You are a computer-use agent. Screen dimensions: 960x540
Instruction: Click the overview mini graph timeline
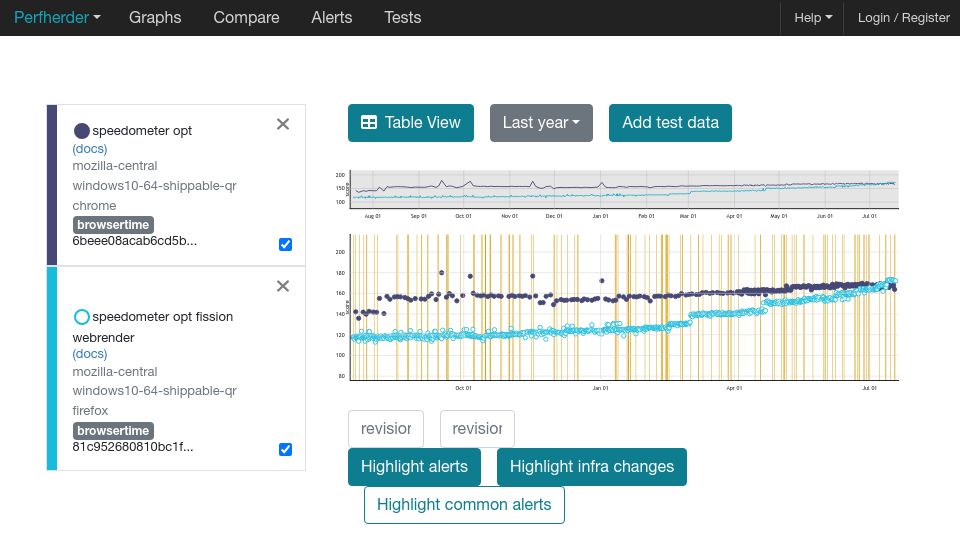pos(624,189)
